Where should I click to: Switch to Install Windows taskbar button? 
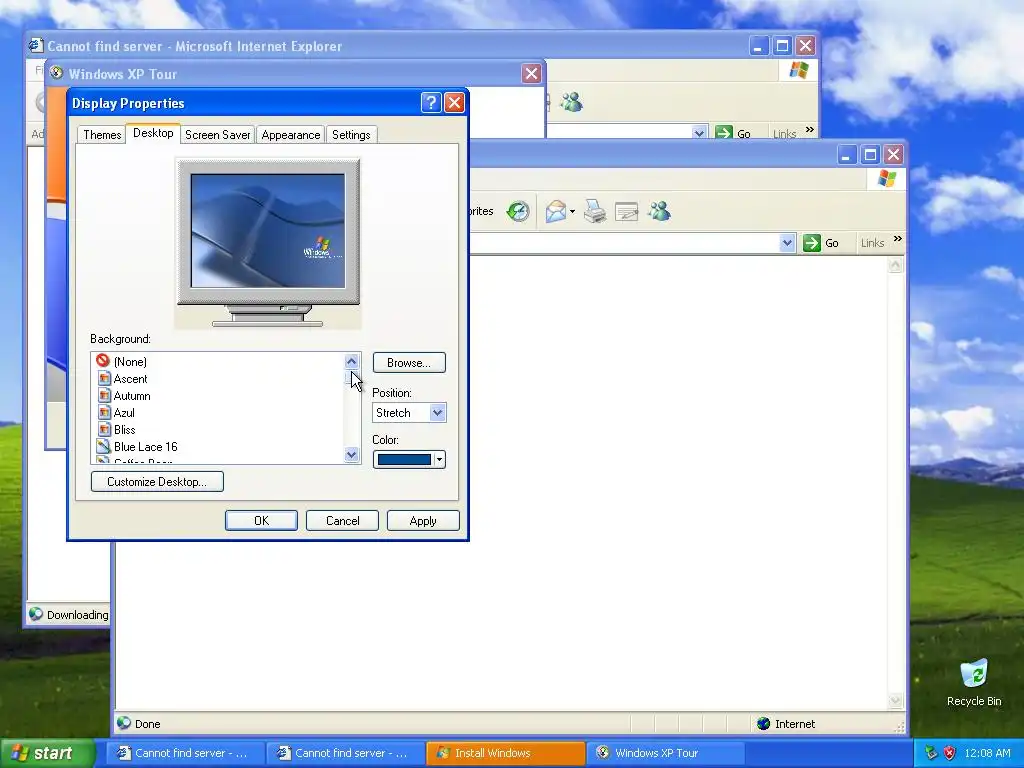505,753
